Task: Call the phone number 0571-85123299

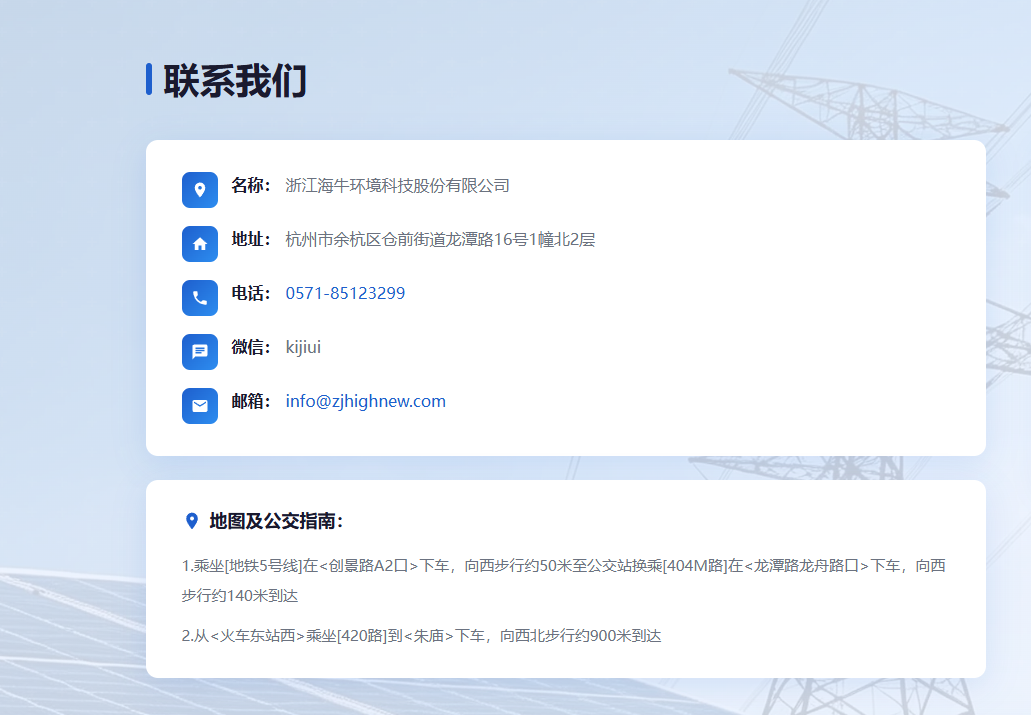Action: (345, 293)
